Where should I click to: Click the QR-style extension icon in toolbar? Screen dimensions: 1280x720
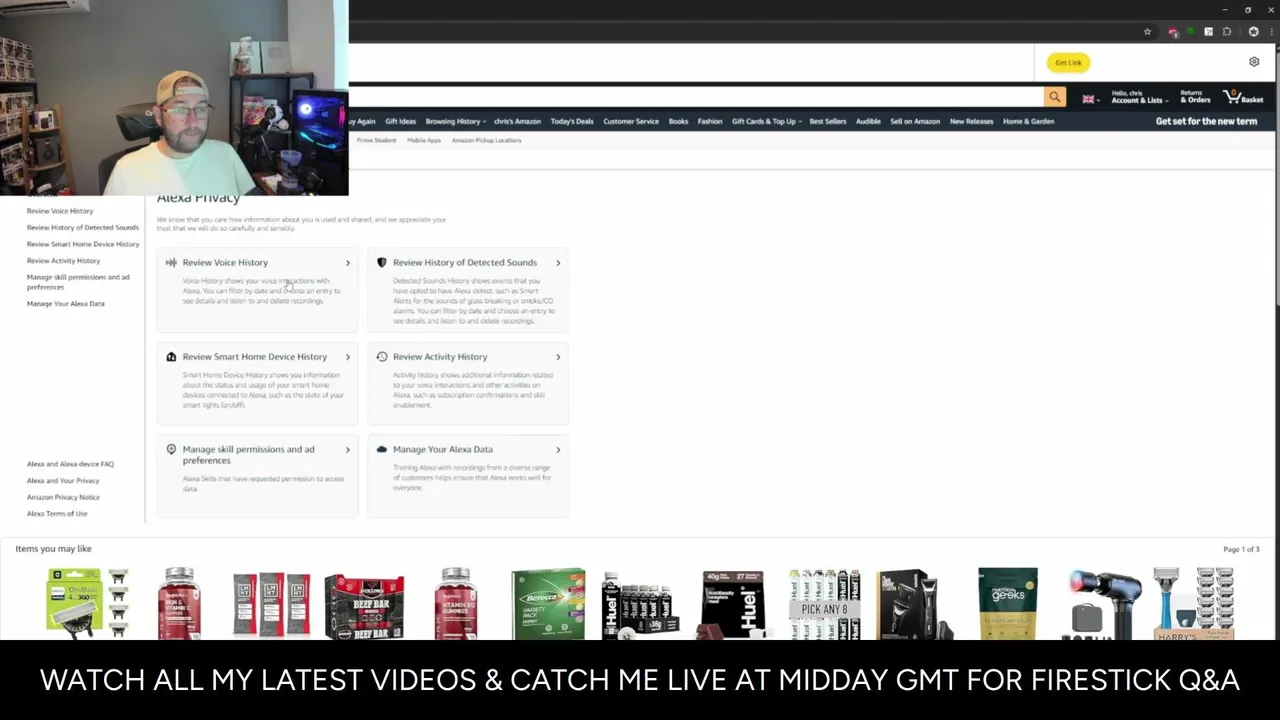click(1208, 32)
